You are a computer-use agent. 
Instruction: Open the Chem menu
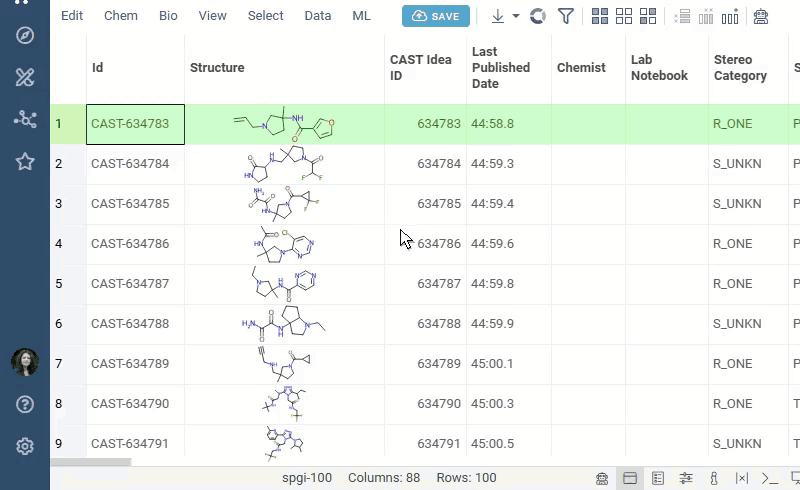point(121,16)
